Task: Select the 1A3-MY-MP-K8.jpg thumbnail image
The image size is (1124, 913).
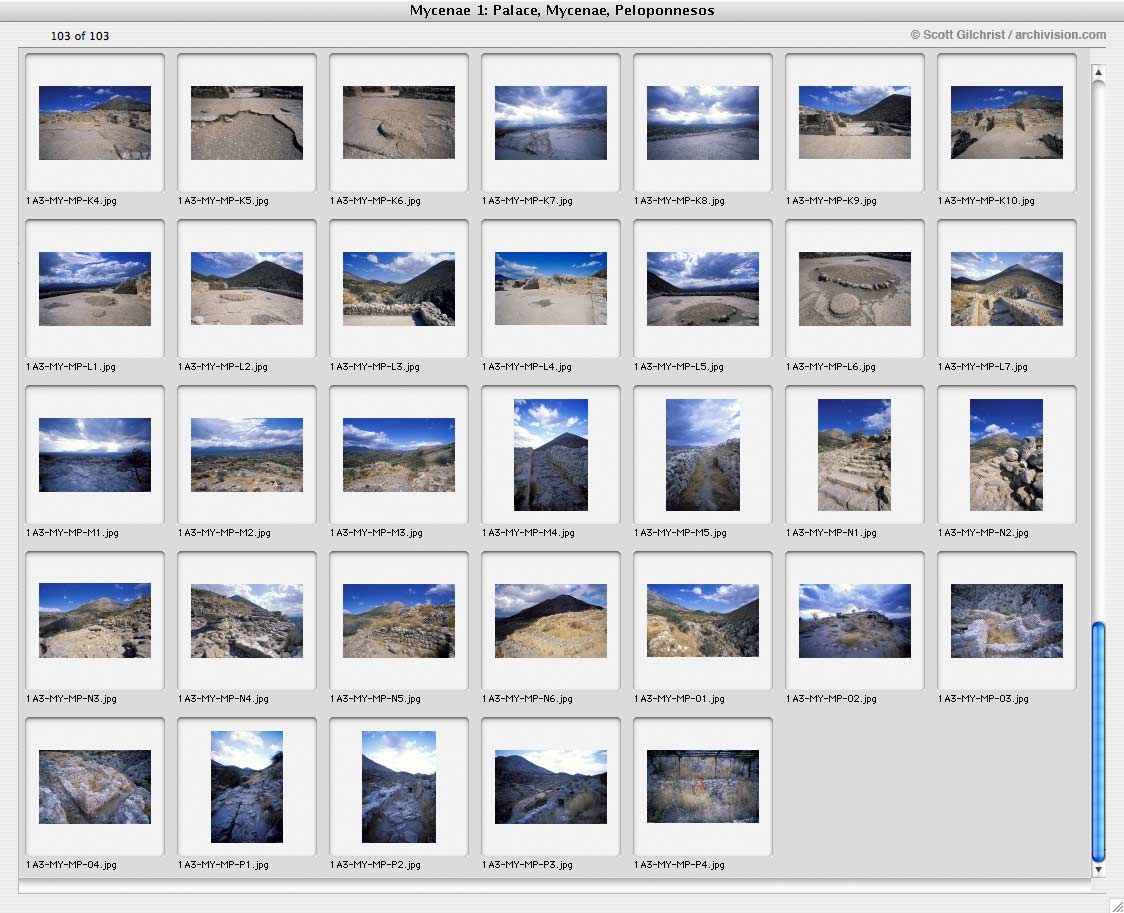Action: point(702,123)
